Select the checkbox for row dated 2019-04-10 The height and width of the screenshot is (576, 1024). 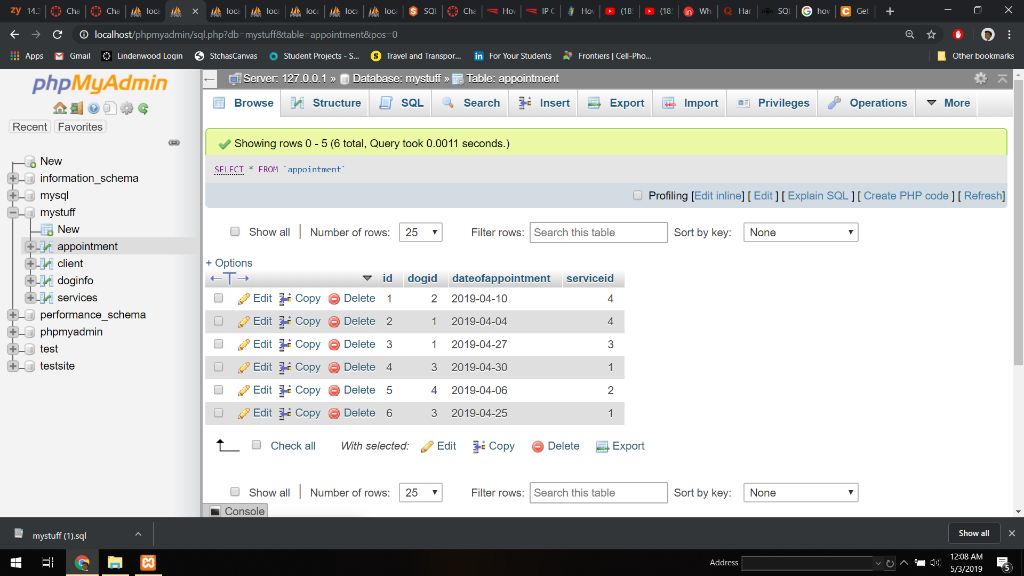pyautogui.click(x=219, y=298)
